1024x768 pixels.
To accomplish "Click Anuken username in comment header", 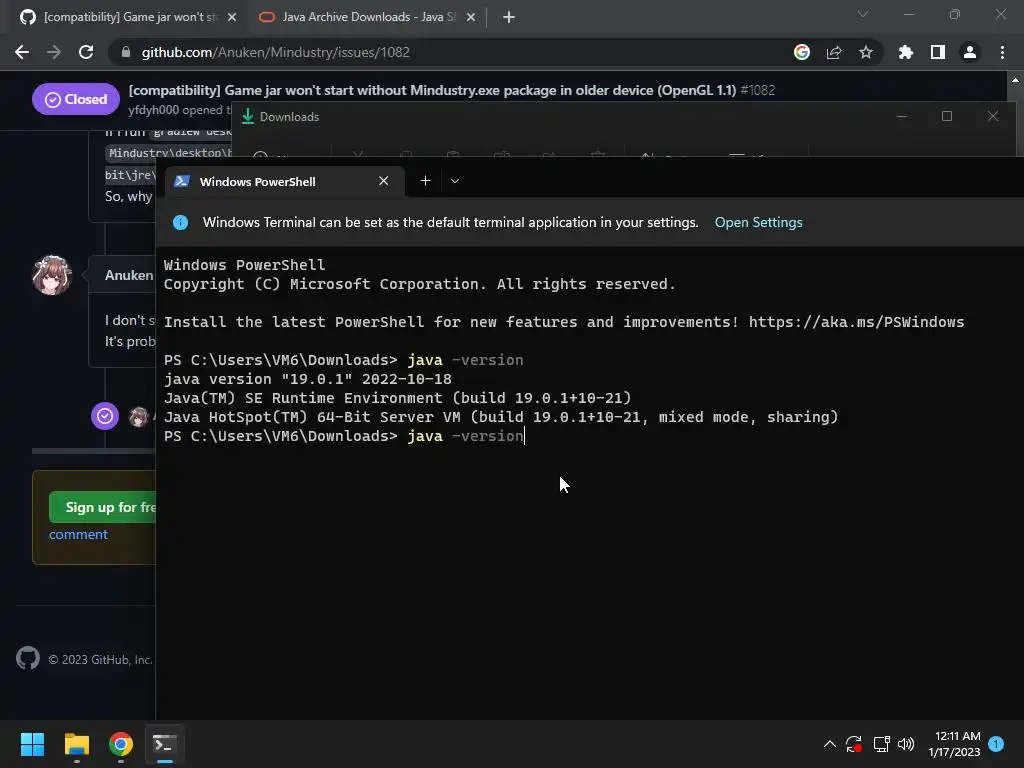I will click(129, 275).
